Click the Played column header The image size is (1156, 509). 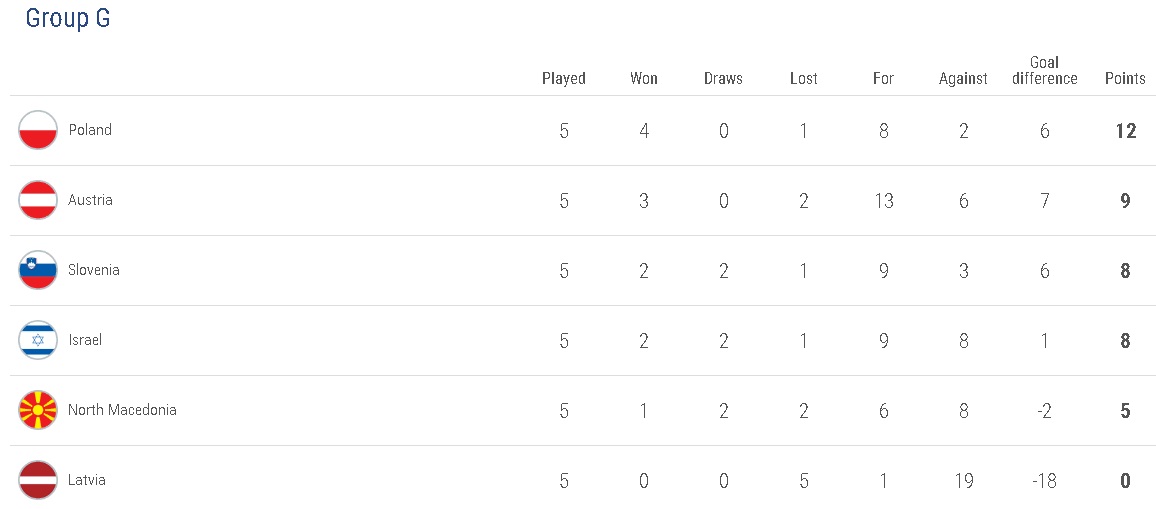[564, 78]
